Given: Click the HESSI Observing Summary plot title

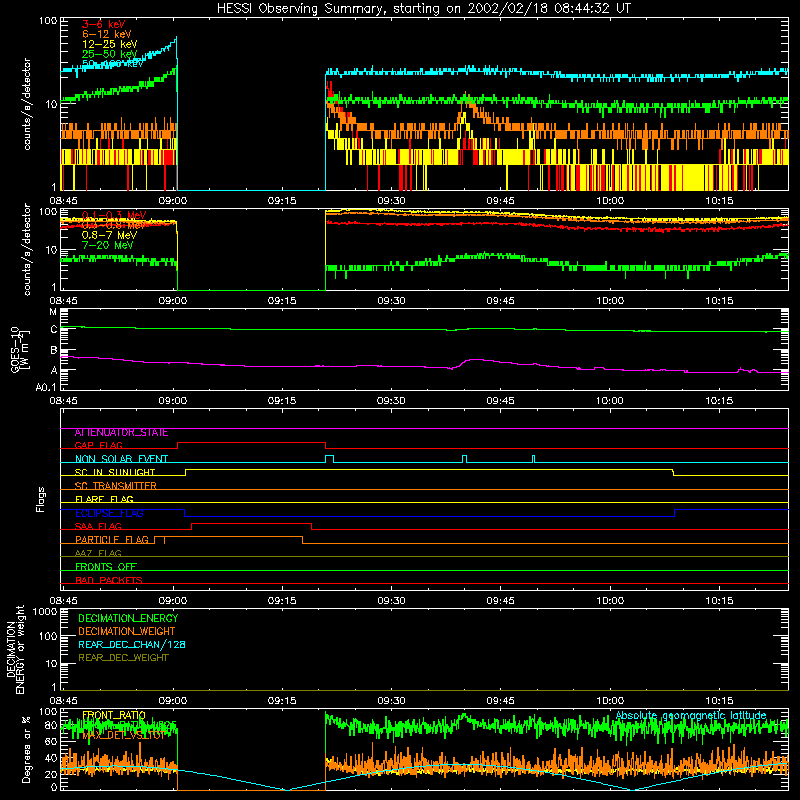Looking at the screenshot, I should click(x=424, y=9).
